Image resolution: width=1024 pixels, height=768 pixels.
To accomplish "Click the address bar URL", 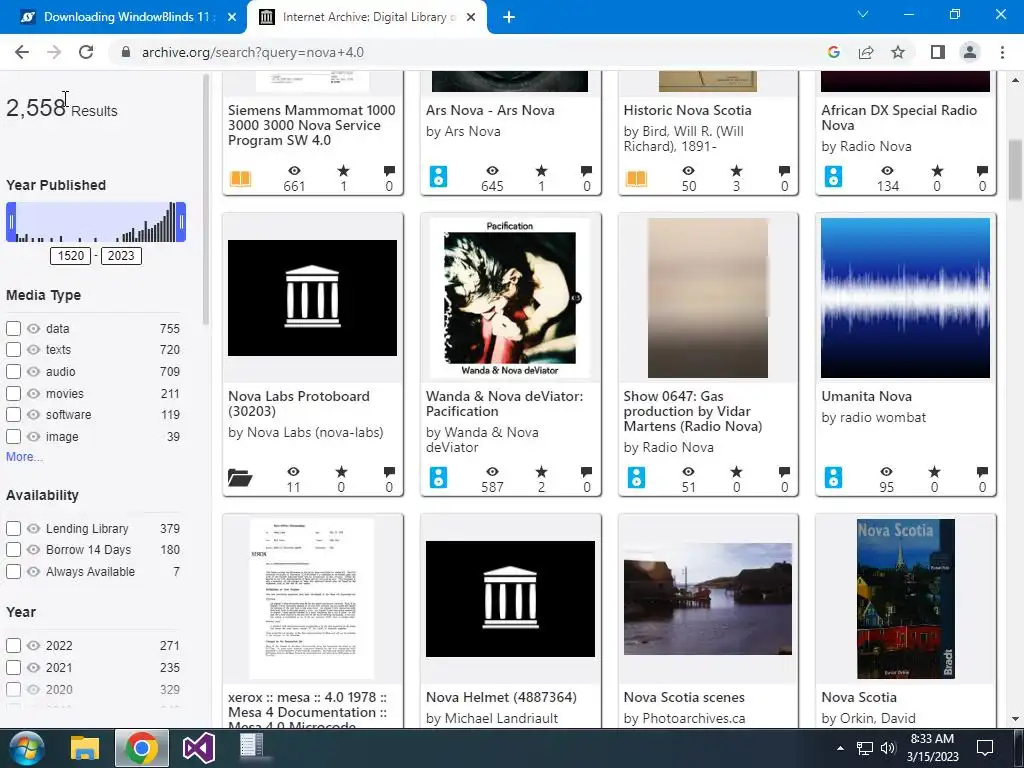I will point(253,52).
